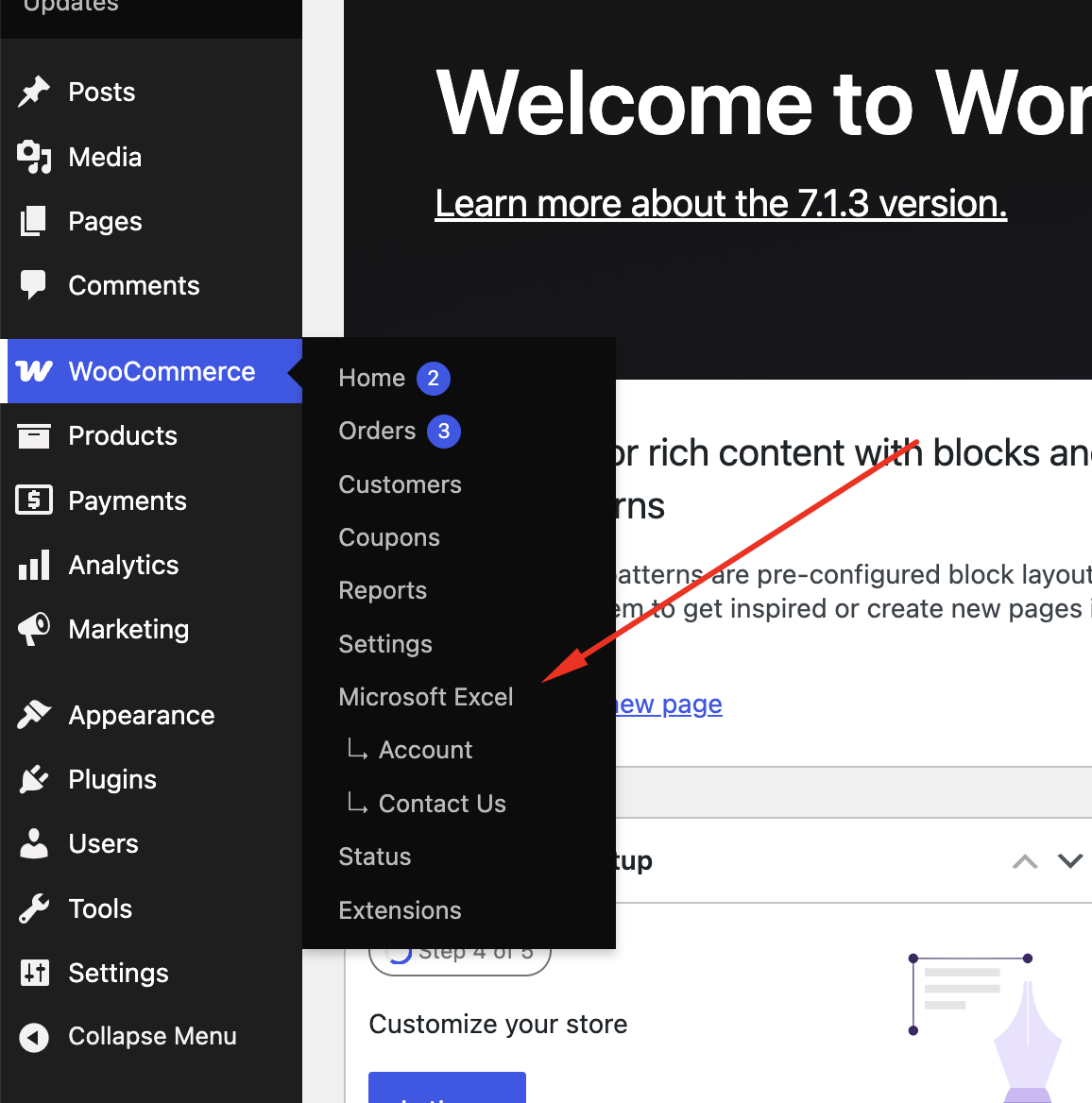Image resolution: width=1092 pixels, height=1103 pixels.
Task: Go to Pages menu item
Action: (x=106, y=222)
